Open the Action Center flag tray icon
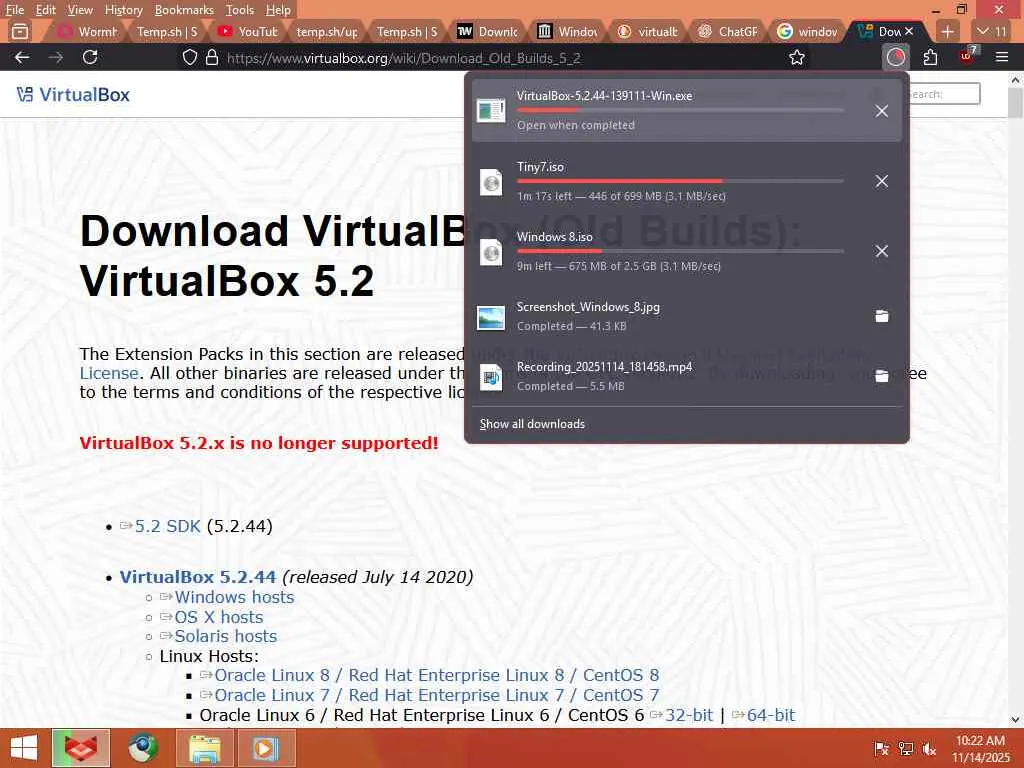Viewport: 1024px width, 768px height. (881, 748)
